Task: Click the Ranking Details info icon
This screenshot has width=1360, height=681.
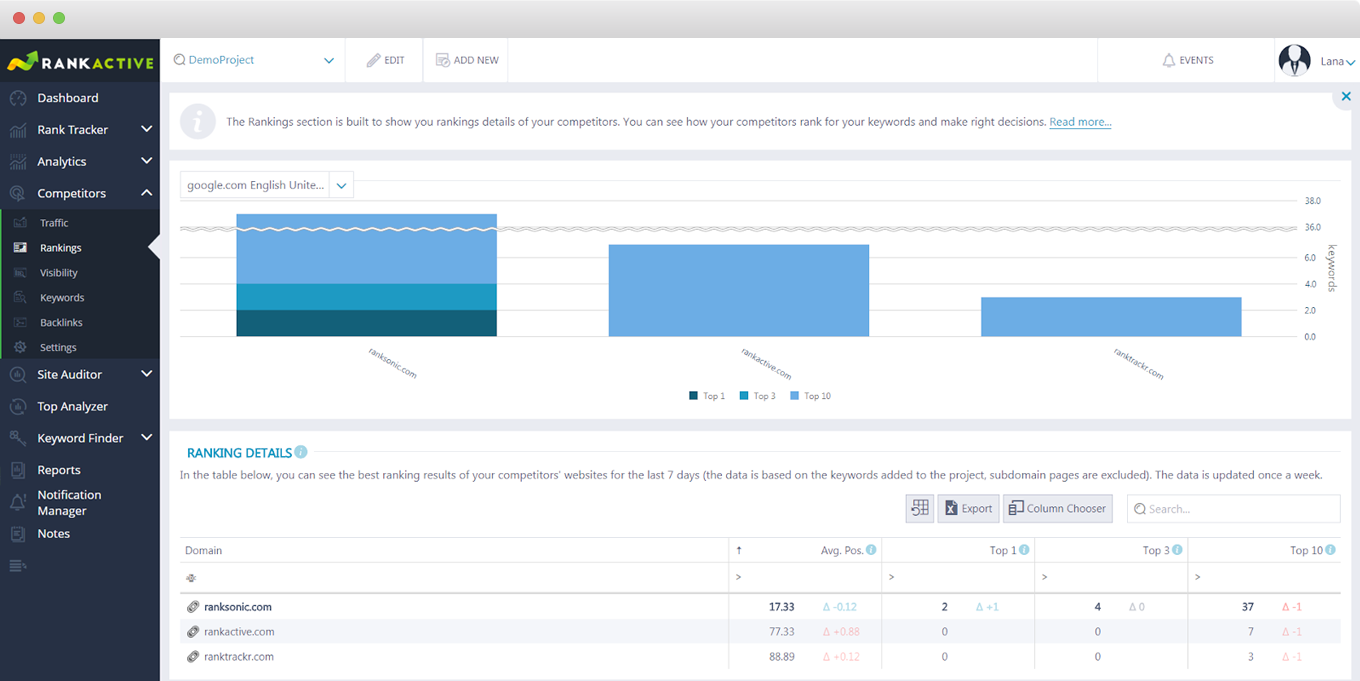Action: click(x=301, y=452)
